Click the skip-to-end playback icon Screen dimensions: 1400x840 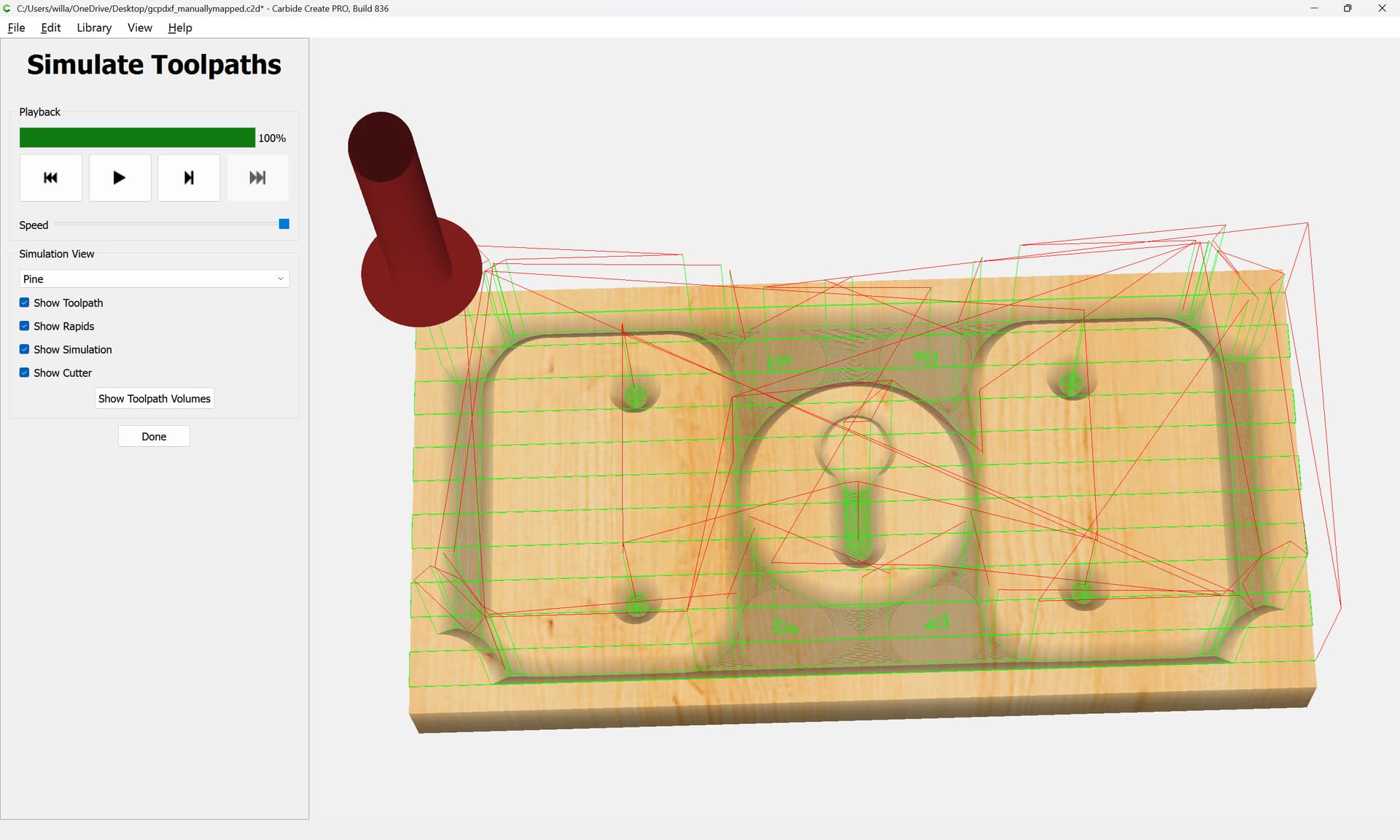click(x=257, y=177)
